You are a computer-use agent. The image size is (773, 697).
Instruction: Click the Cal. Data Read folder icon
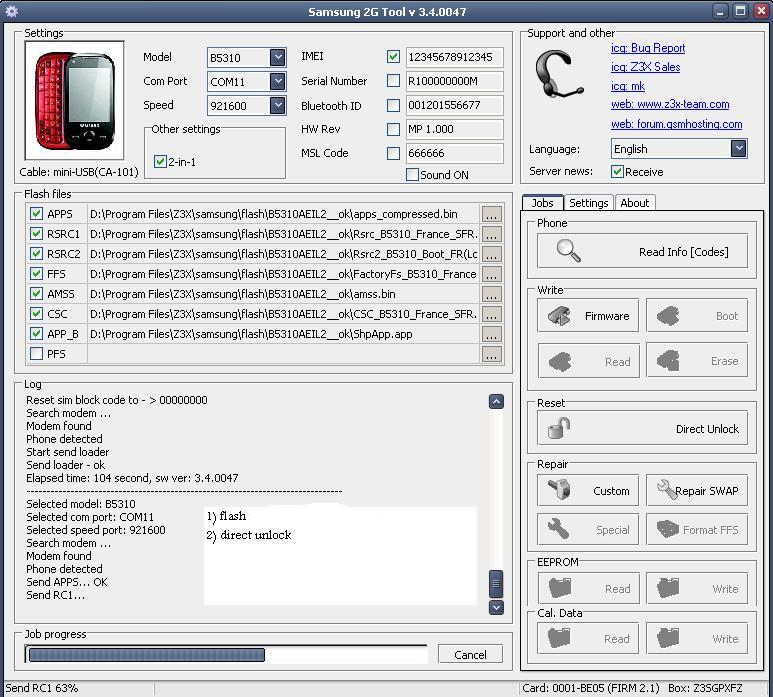559,638
